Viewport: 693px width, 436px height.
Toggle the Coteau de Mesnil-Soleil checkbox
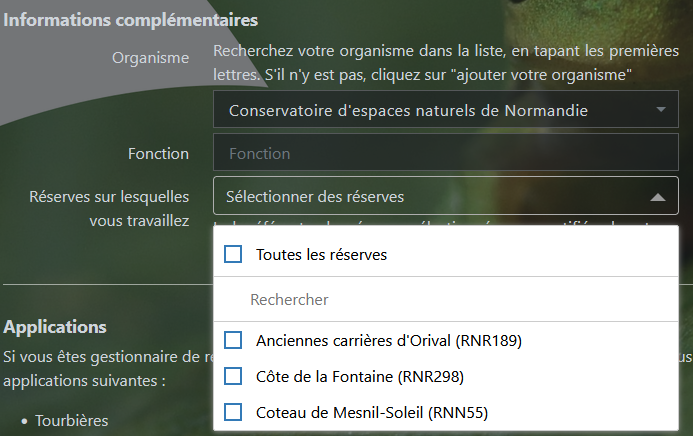pyautogui.click(x=233, y=411)
